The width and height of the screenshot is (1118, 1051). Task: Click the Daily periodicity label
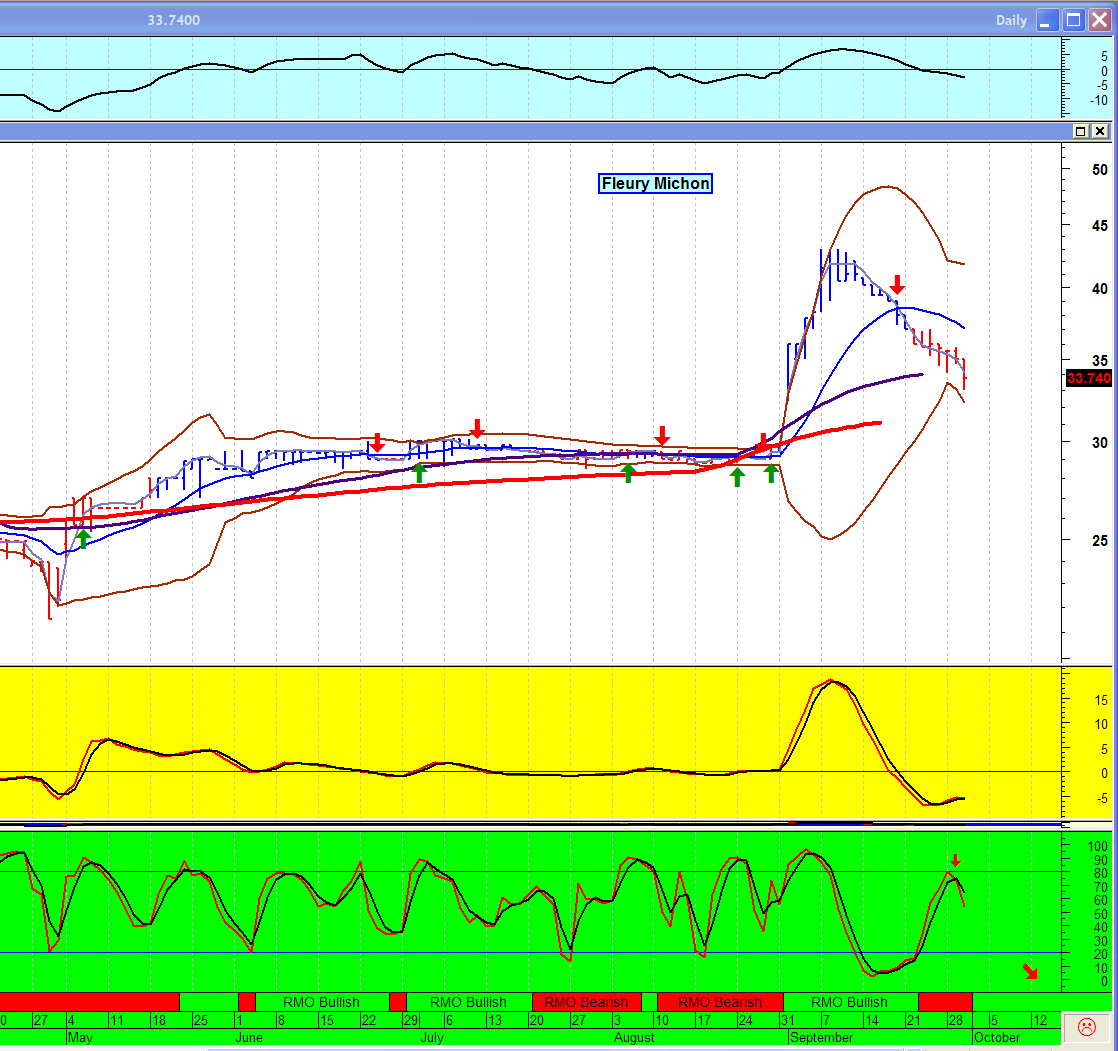click(x=1011, y=20)
